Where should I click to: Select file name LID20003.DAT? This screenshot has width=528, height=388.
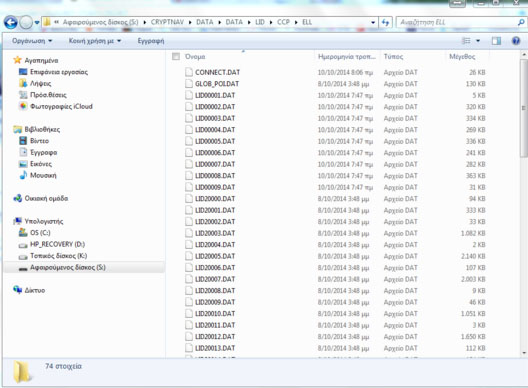(x=215, y=233)
